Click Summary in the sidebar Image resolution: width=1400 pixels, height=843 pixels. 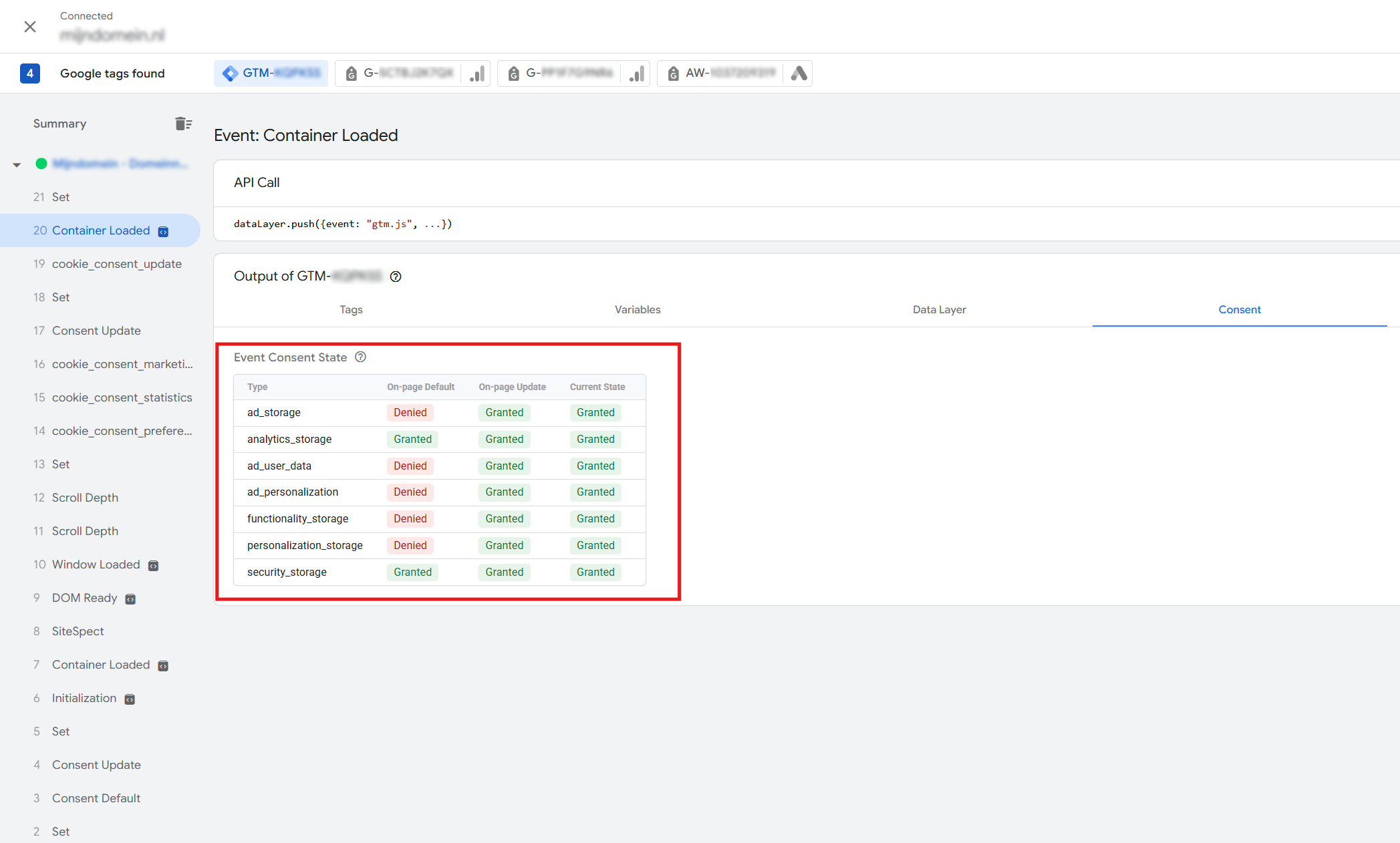point(59,124)
